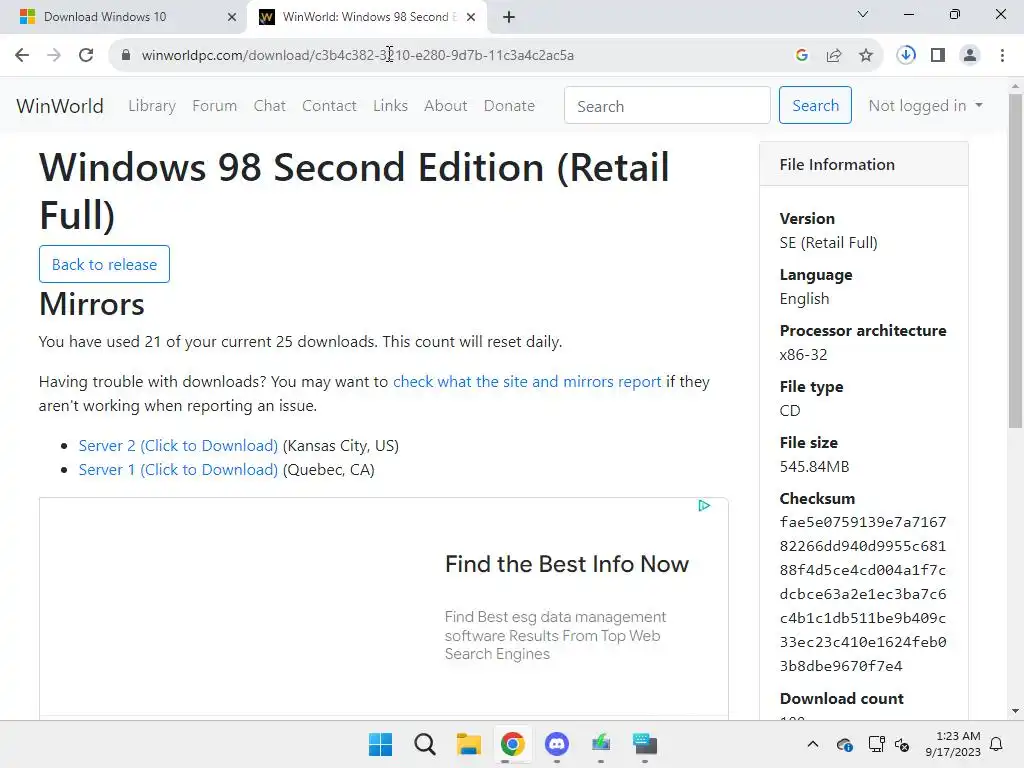Open the Windows Start menu
This screenshot has height=768, width=1024.
pyautogui.click(x=381, y=744)
